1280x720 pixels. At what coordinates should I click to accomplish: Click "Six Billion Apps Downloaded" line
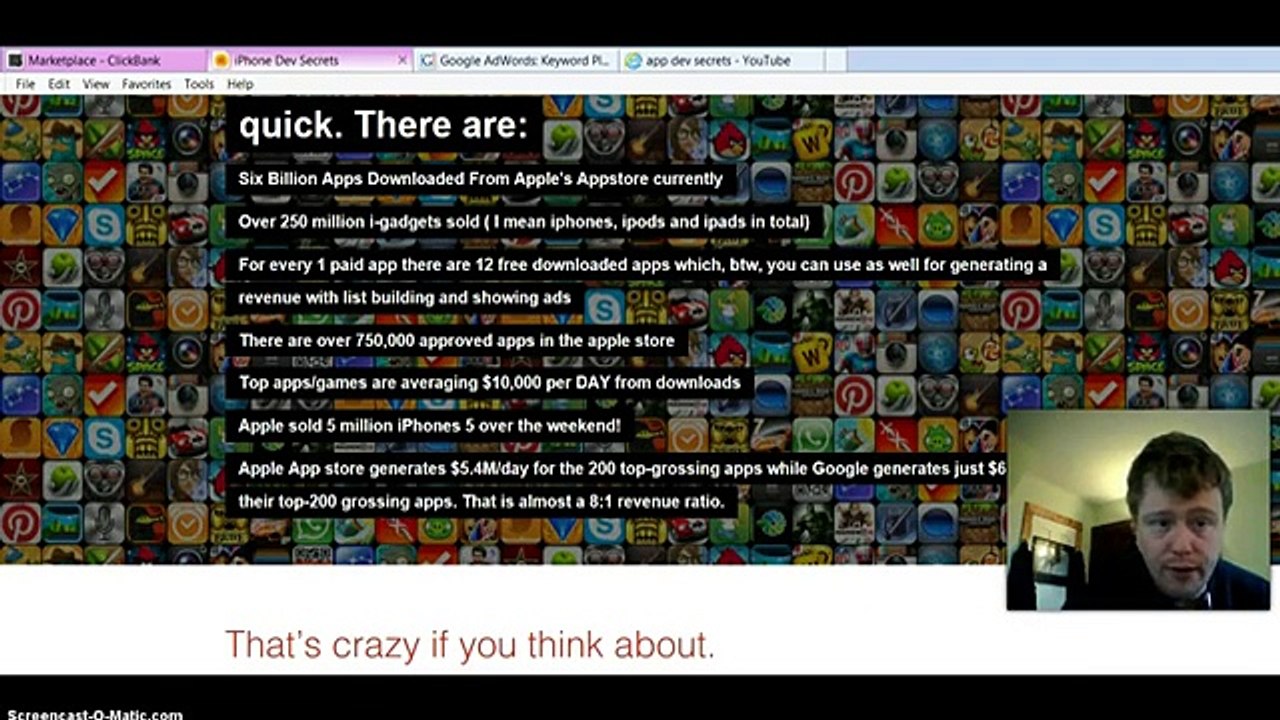point(480,179)
